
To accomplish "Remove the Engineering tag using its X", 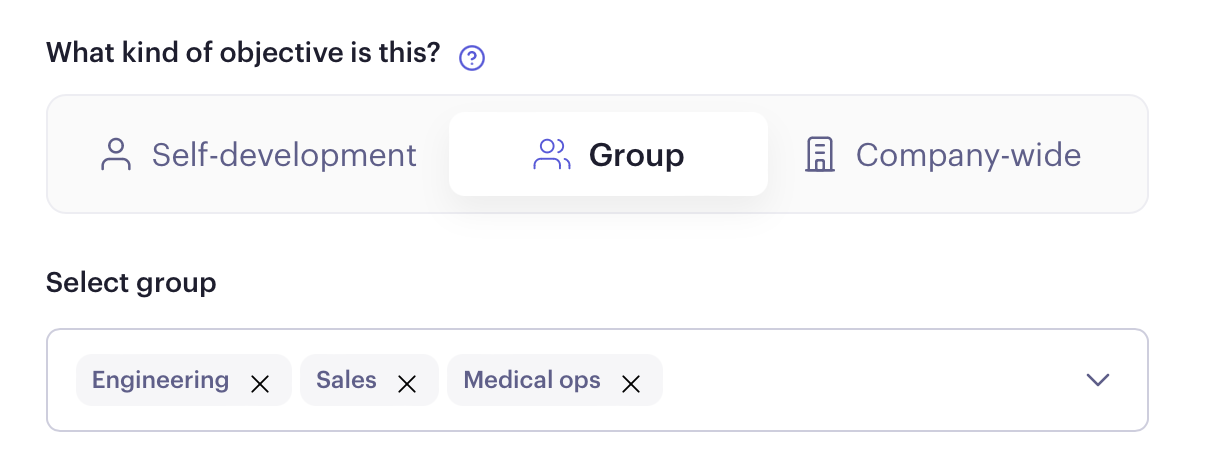I will [x=260, y=383].
